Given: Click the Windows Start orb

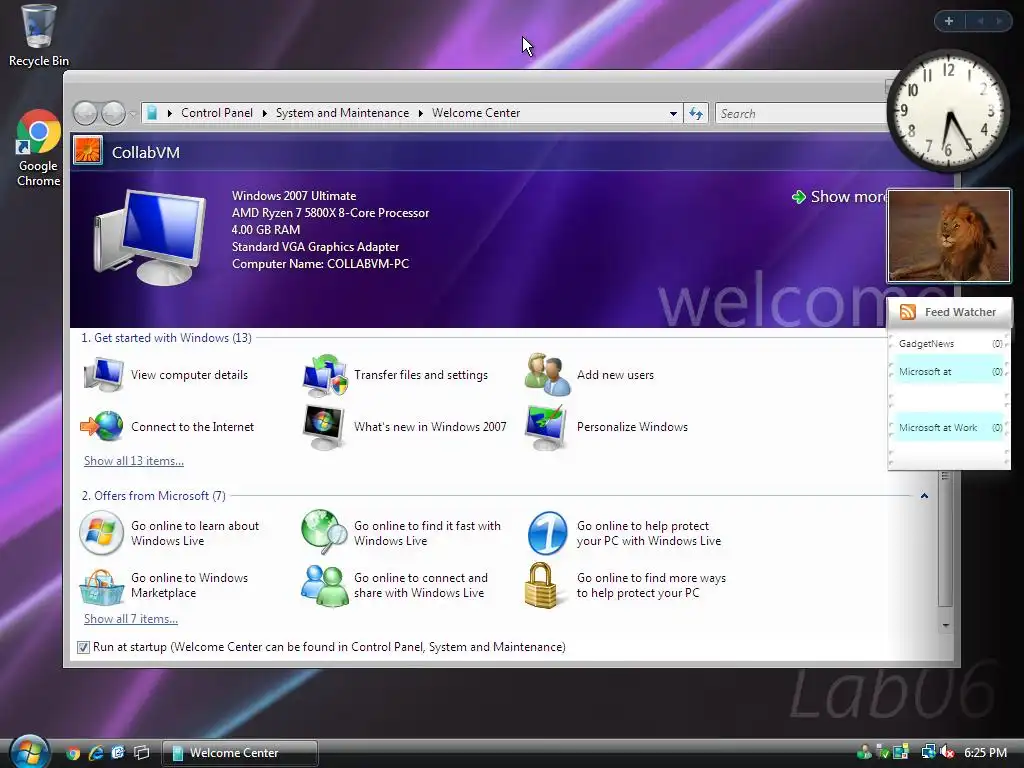Looking at the screenshot, I should coord(29,752).
